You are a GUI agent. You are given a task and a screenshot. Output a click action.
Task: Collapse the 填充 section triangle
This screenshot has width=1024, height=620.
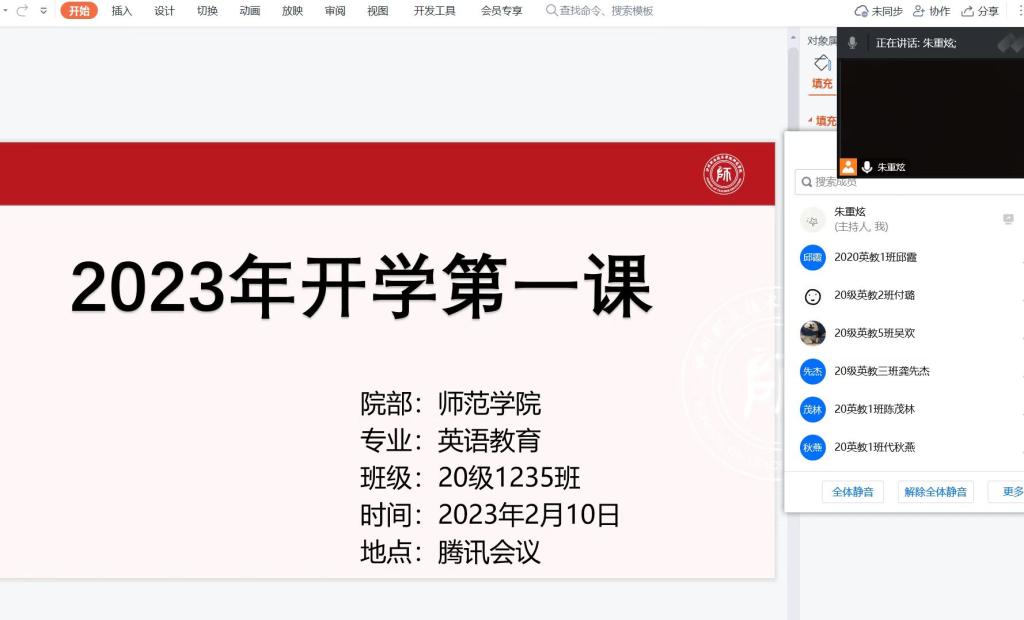[810, 121]
